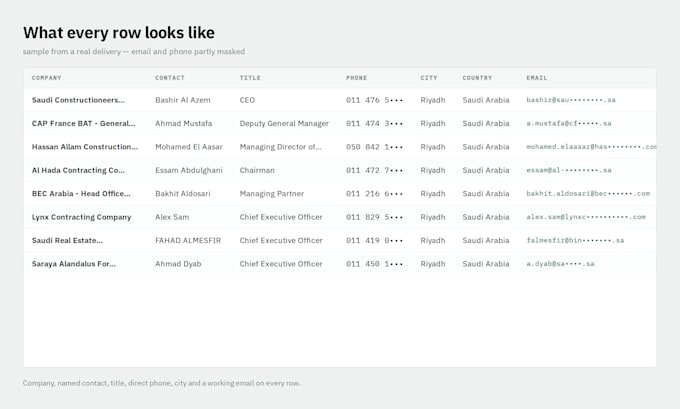Click phone number 011 450 1

[374, 264]
